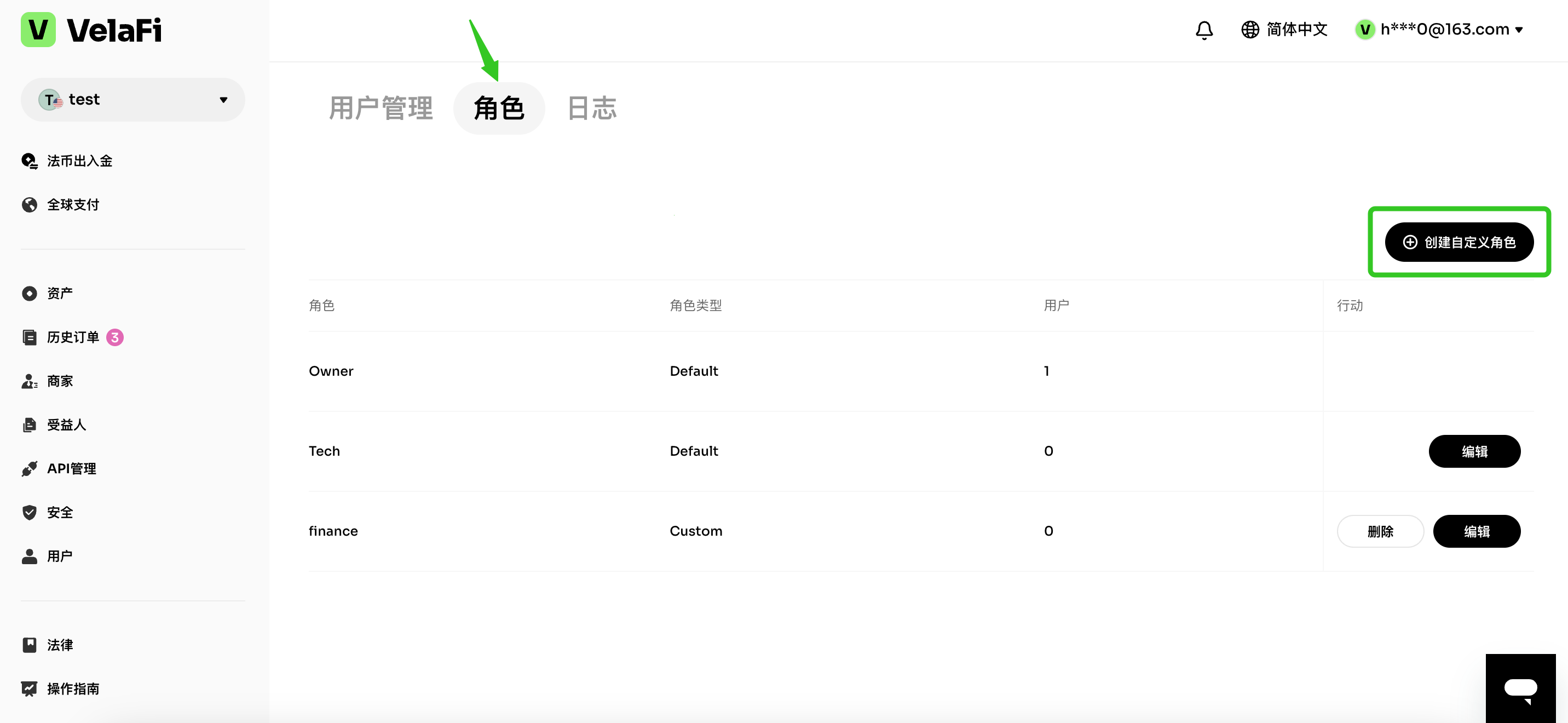Screen dimensions: 1568x723
Task: Open the 受益人 sidebar item
Action: (x=66, y=424)
